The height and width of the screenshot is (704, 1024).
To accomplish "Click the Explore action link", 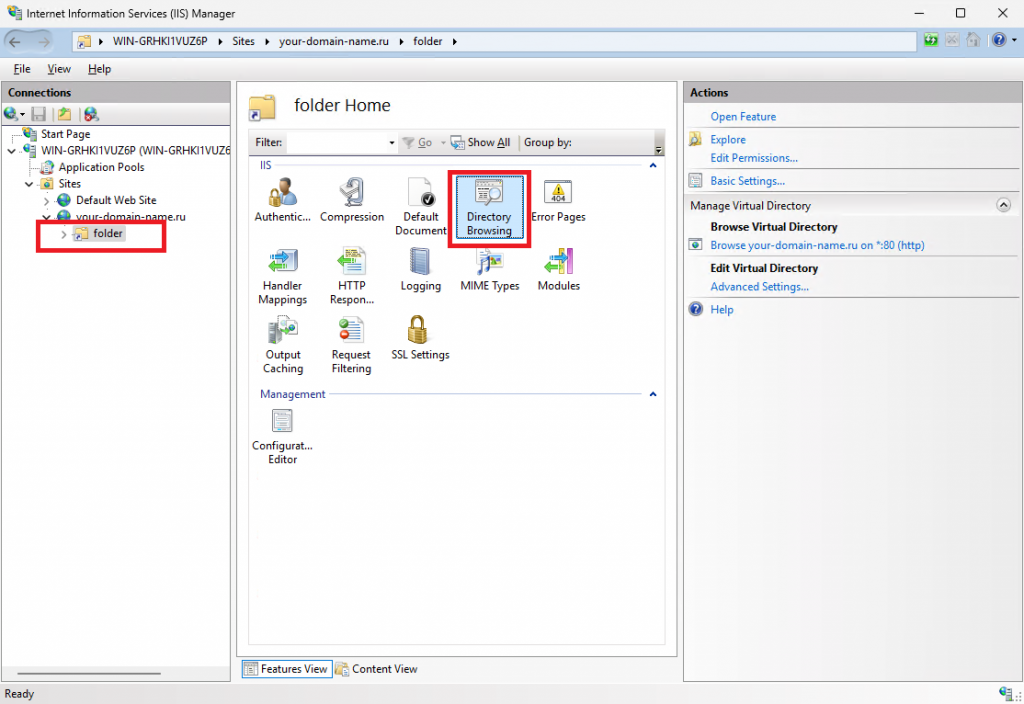I will (728, 140).
